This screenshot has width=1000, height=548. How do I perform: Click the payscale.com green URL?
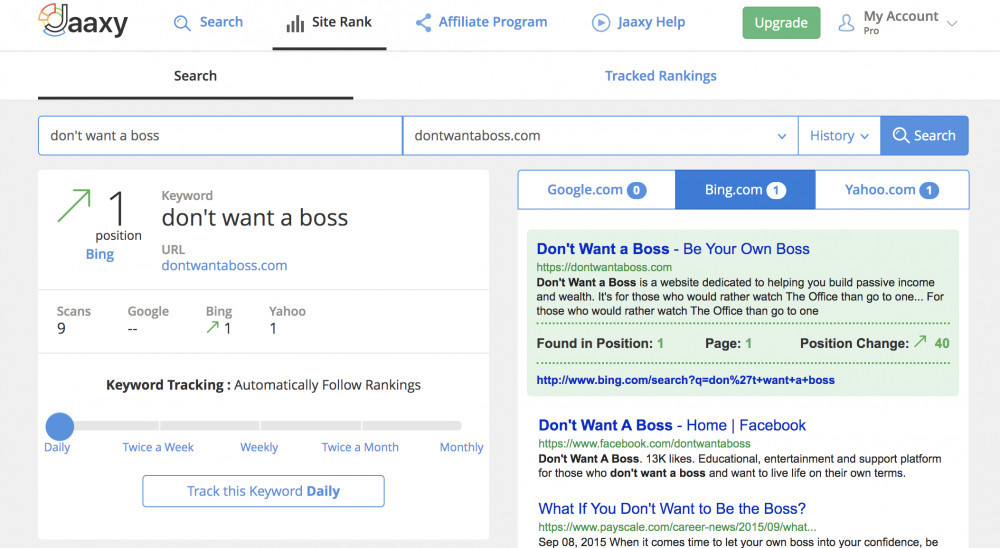point(677,527)
